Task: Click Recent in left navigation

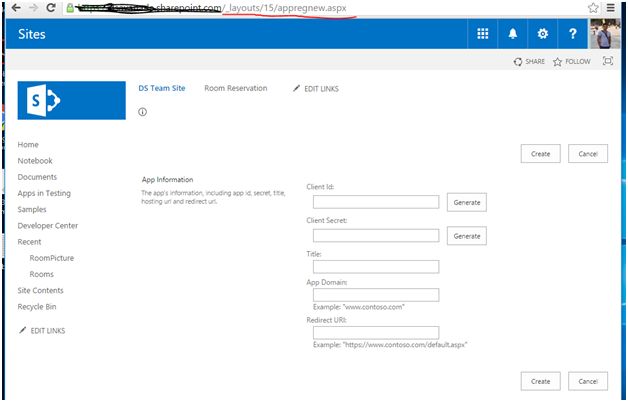Action: tap(29, 242)
